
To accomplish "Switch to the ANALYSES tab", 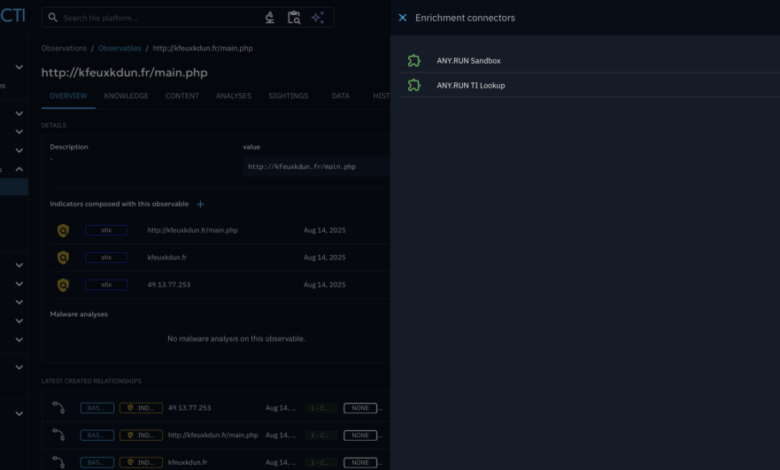I will tap(233, 96).
